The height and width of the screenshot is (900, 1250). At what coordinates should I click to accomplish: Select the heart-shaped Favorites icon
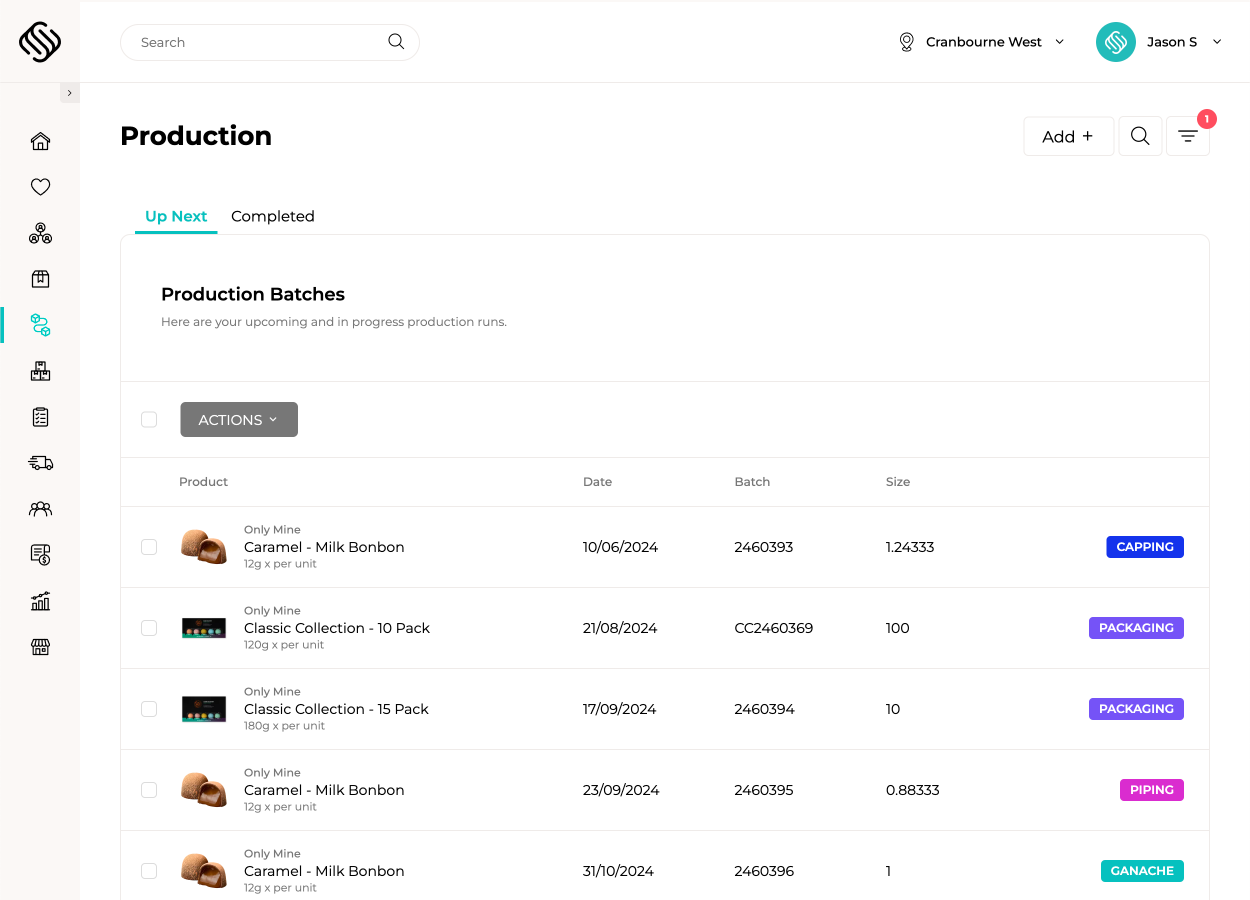(40, 187)
